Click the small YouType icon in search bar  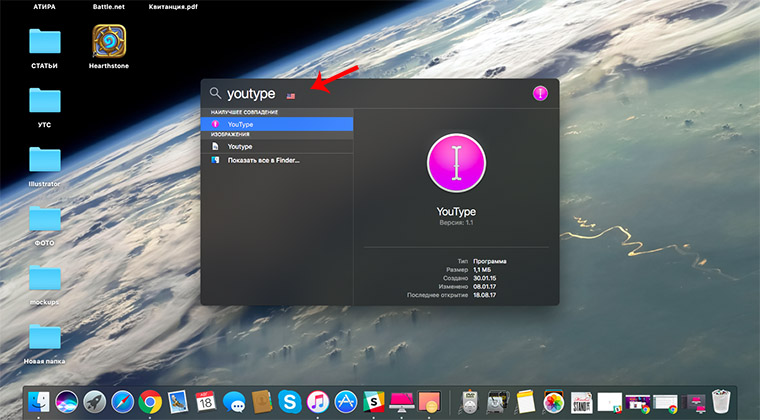pos(540,94)
